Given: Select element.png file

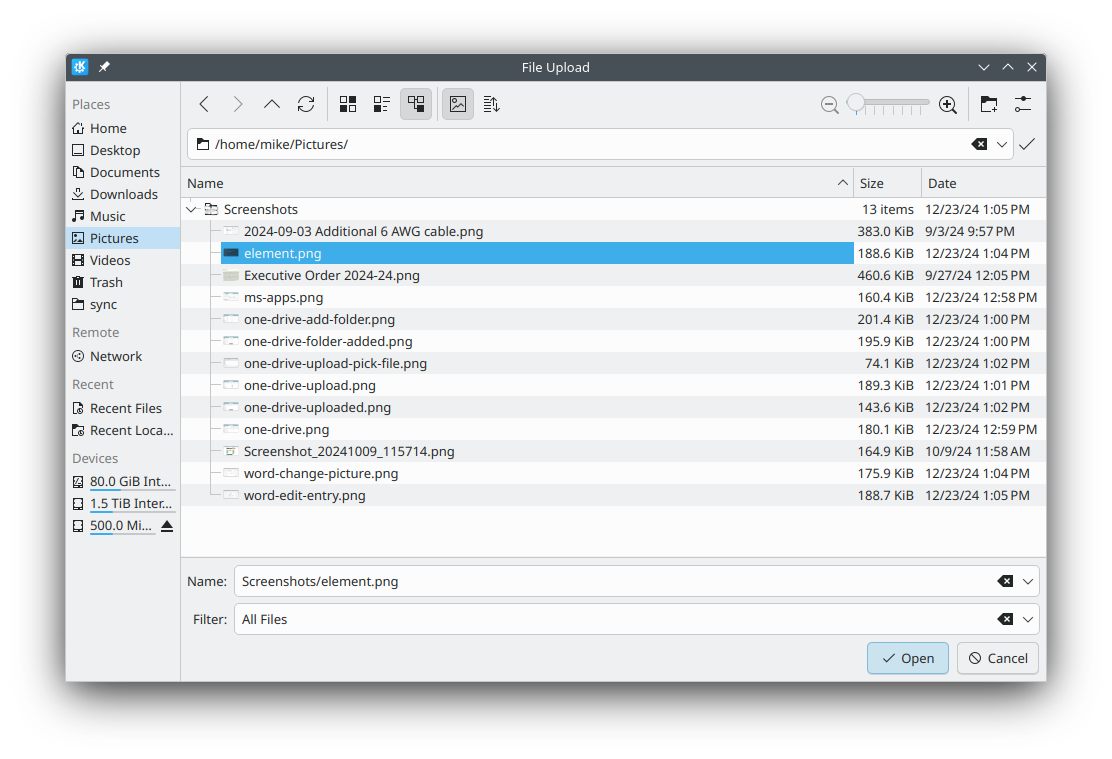Looking at the screenshot, I should (613, 253).
